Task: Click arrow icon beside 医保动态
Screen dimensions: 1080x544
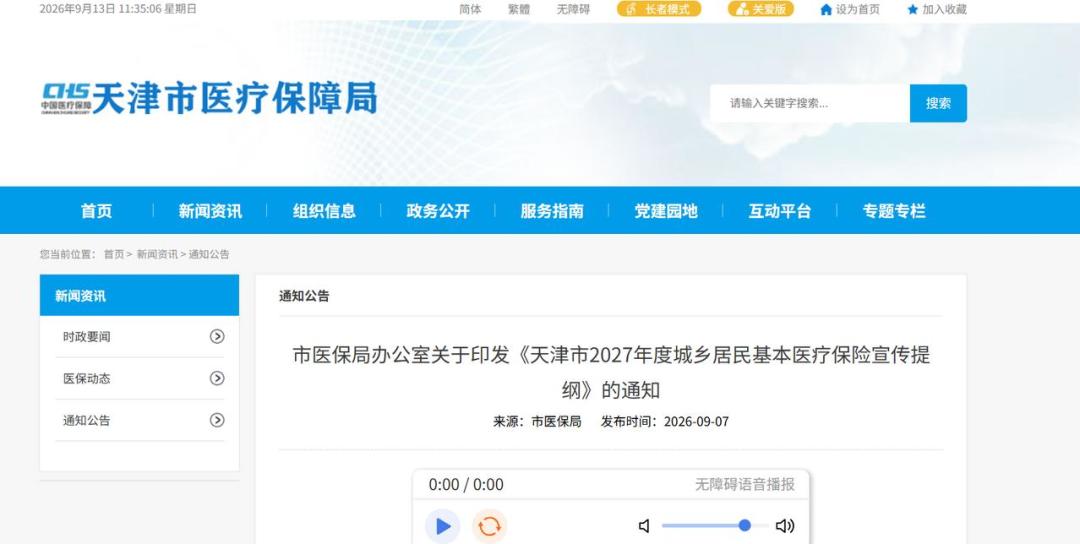Action: pyautogui.click(x=217, y=378)
